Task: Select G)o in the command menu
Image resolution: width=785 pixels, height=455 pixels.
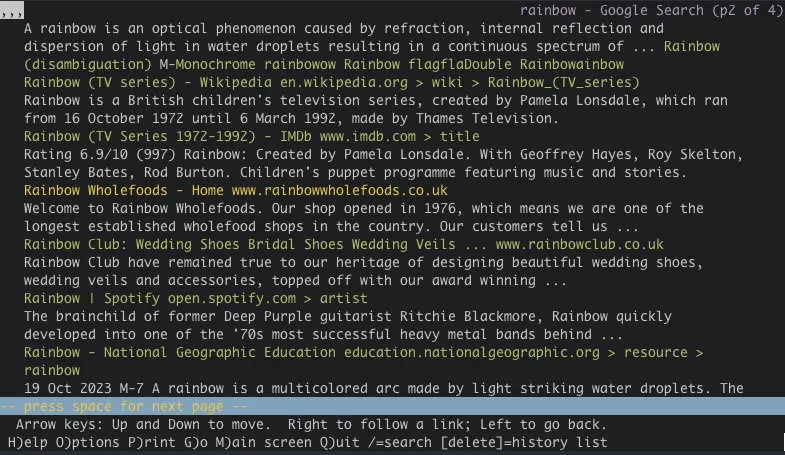Action: click(x=195, y=443)
